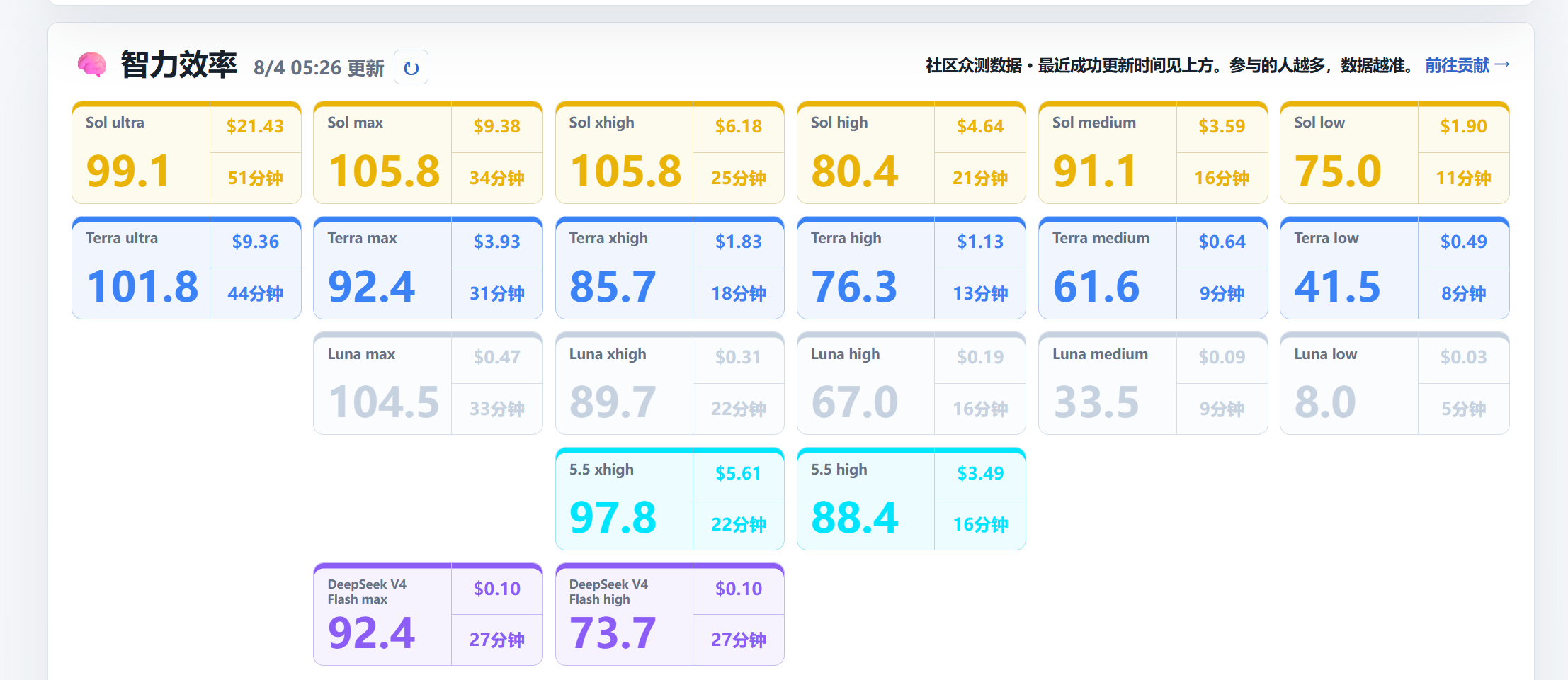The height and width of the screenshot is (680, 1568).
Task: Click the 67.0 score
Action: pyautogui.click(x=855, y=402)
